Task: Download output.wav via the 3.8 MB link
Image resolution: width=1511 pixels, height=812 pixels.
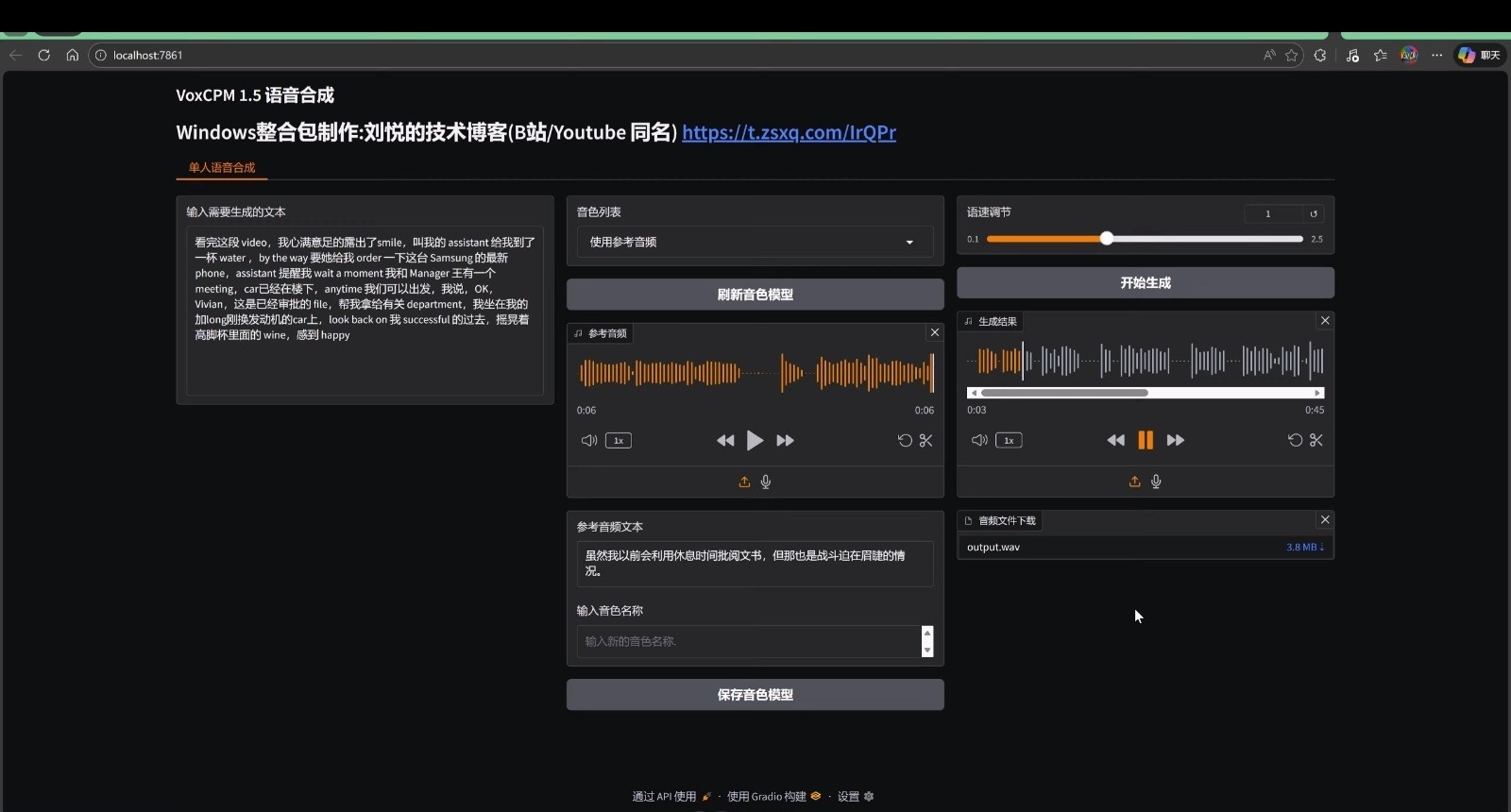Action: pos(1304,547)
